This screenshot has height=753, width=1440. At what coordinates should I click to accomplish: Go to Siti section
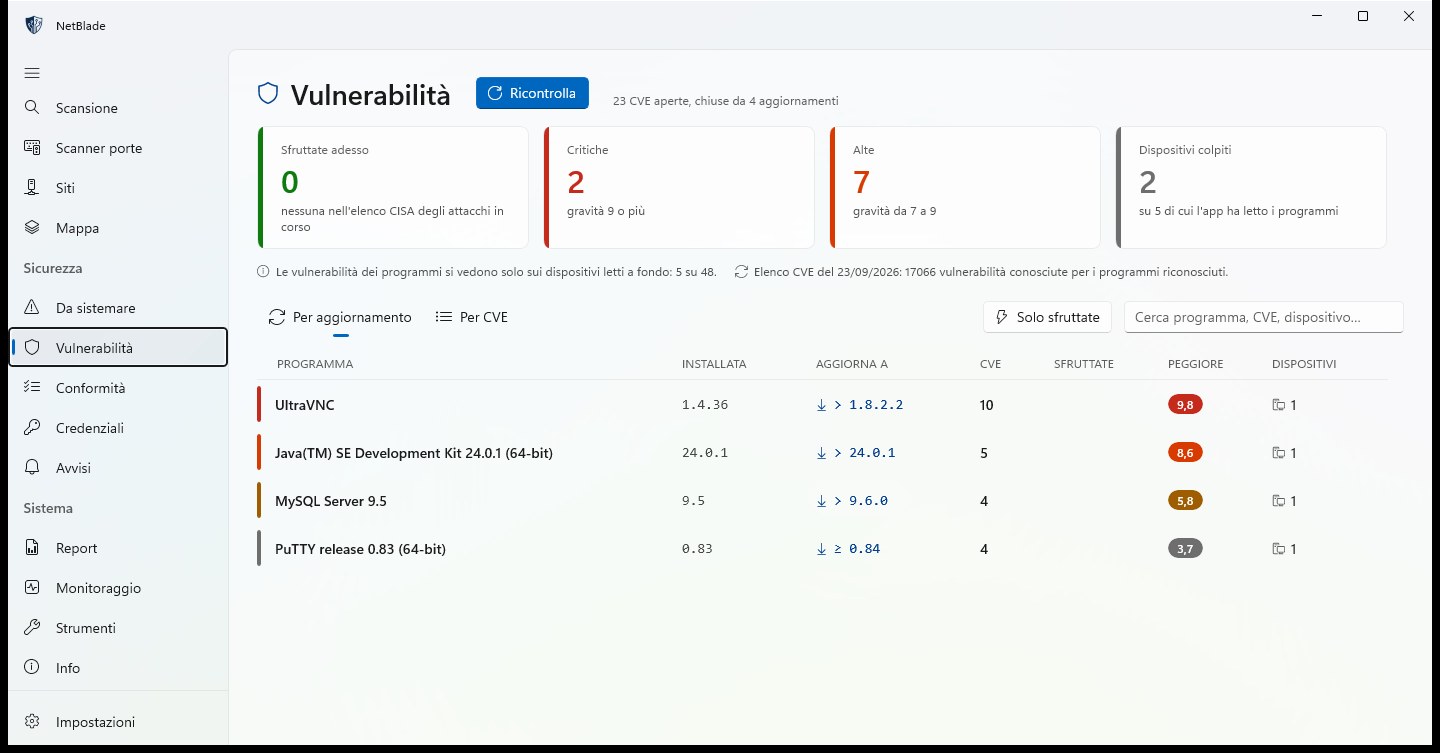[118, 188]
